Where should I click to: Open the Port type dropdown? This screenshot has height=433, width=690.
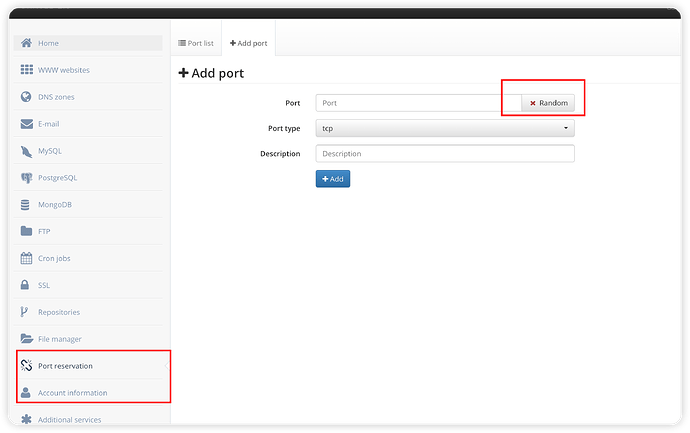[445, 128]
